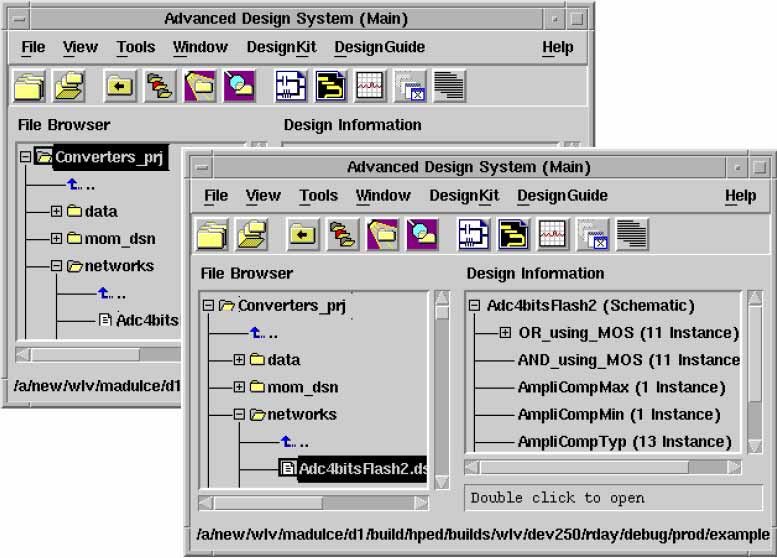Open Help menu in back window

[x=557, y=47]
